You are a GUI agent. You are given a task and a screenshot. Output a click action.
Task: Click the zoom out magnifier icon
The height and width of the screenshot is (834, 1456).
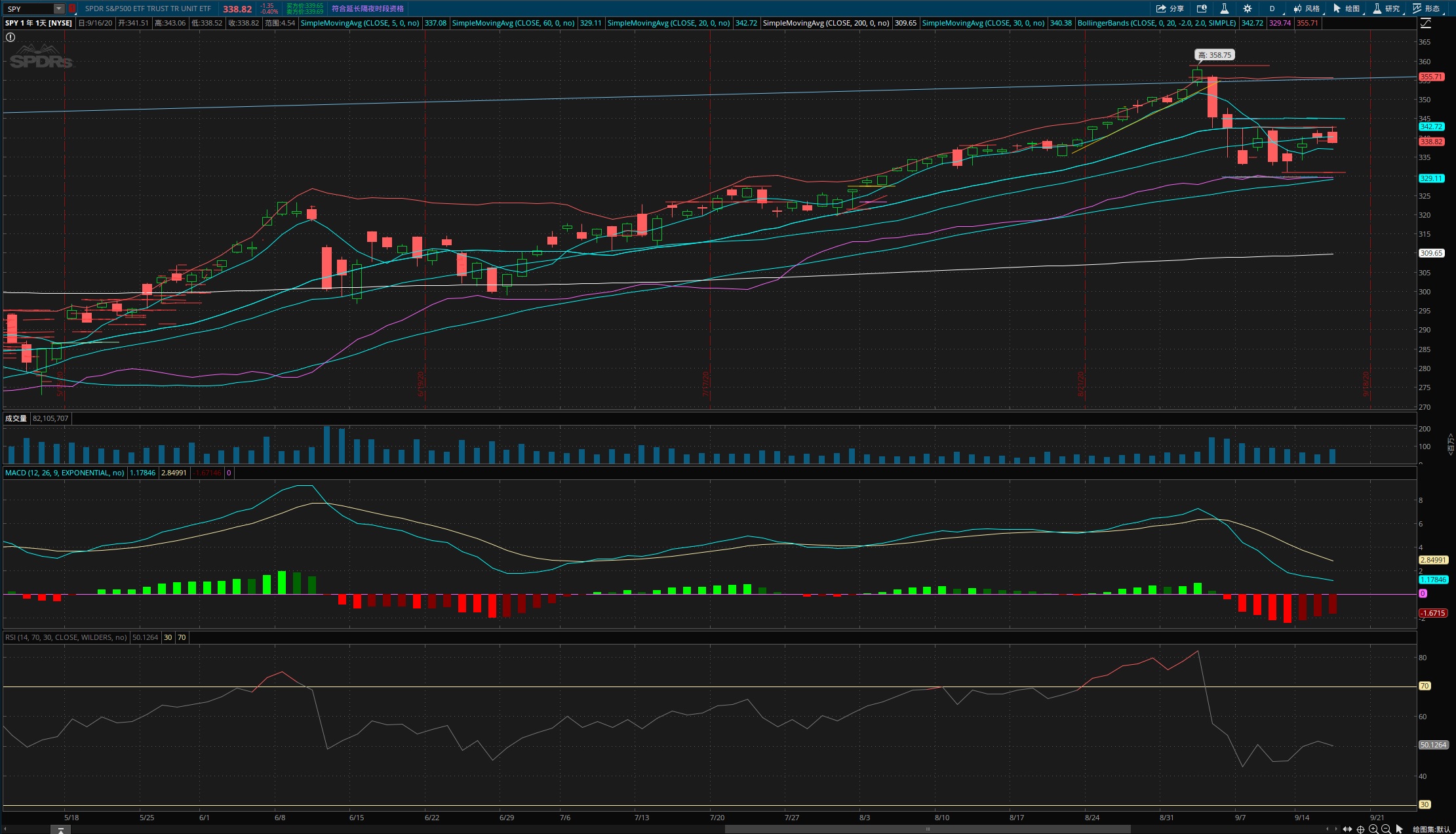click(1386, 829)
